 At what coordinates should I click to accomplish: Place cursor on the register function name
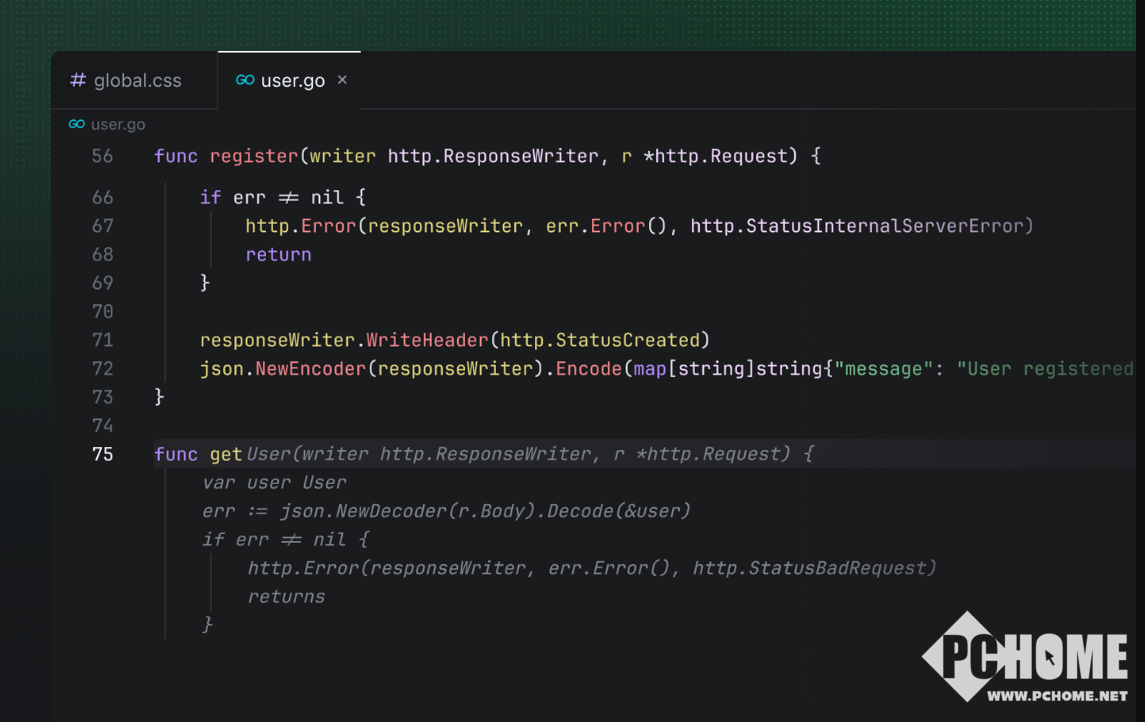tap(254, 156)
